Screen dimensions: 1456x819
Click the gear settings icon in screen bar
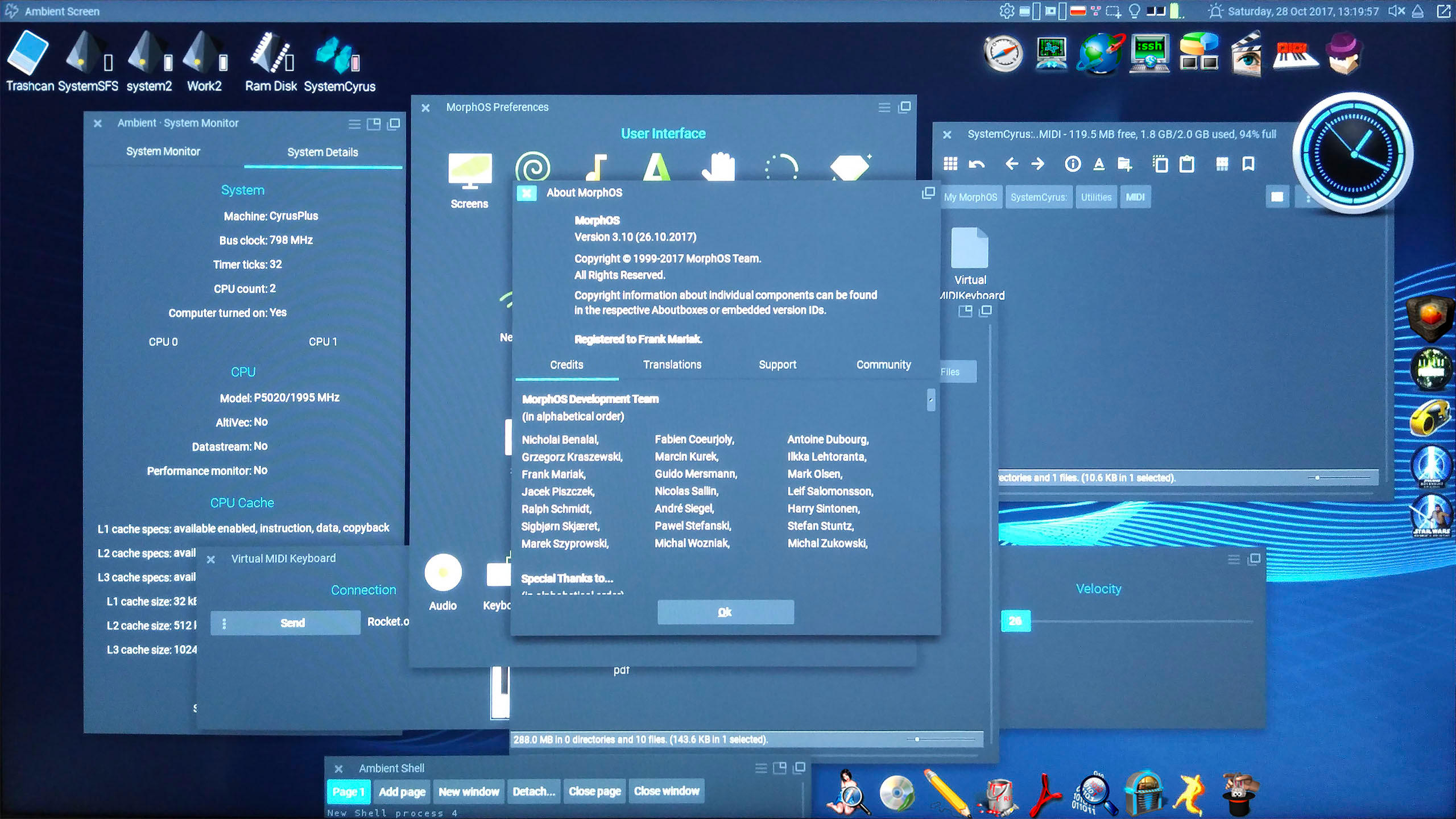[1007, 11]
